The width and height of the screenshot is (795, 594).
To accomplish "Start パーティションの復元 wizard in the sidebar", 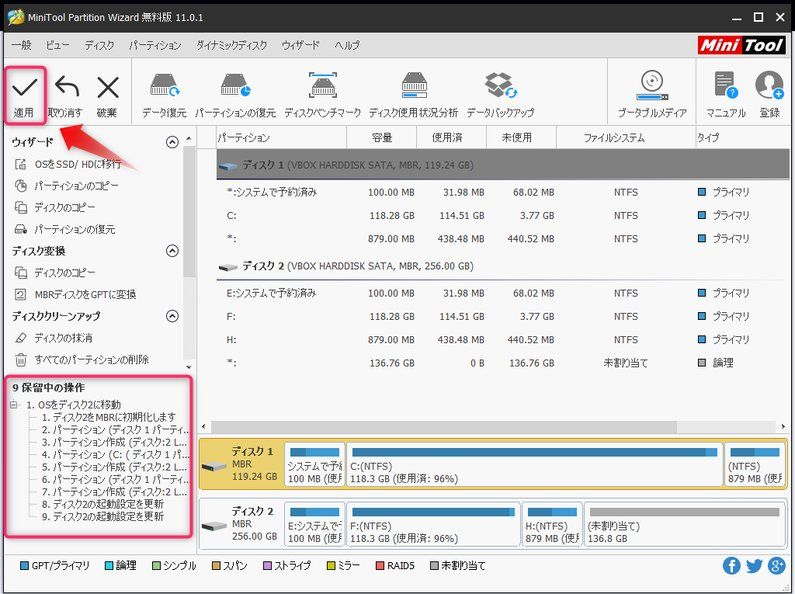I will click(65, 230).
